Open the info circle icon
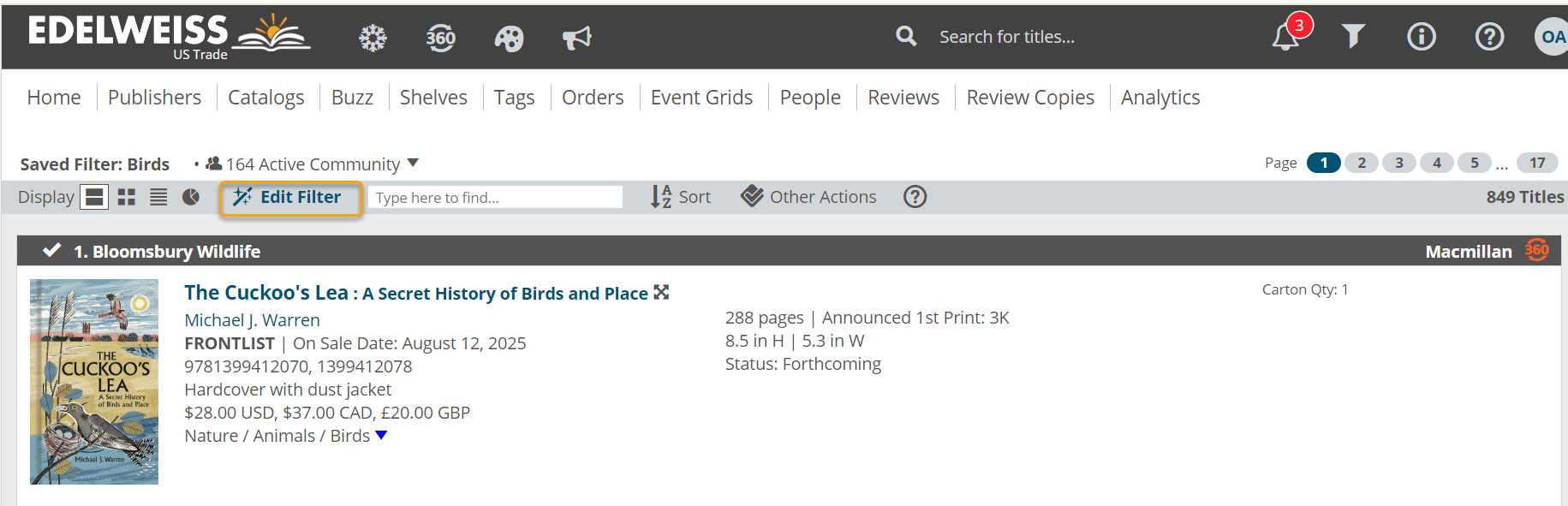Viewport: 1568px width, 506px height. click(x=1422, y=36)
